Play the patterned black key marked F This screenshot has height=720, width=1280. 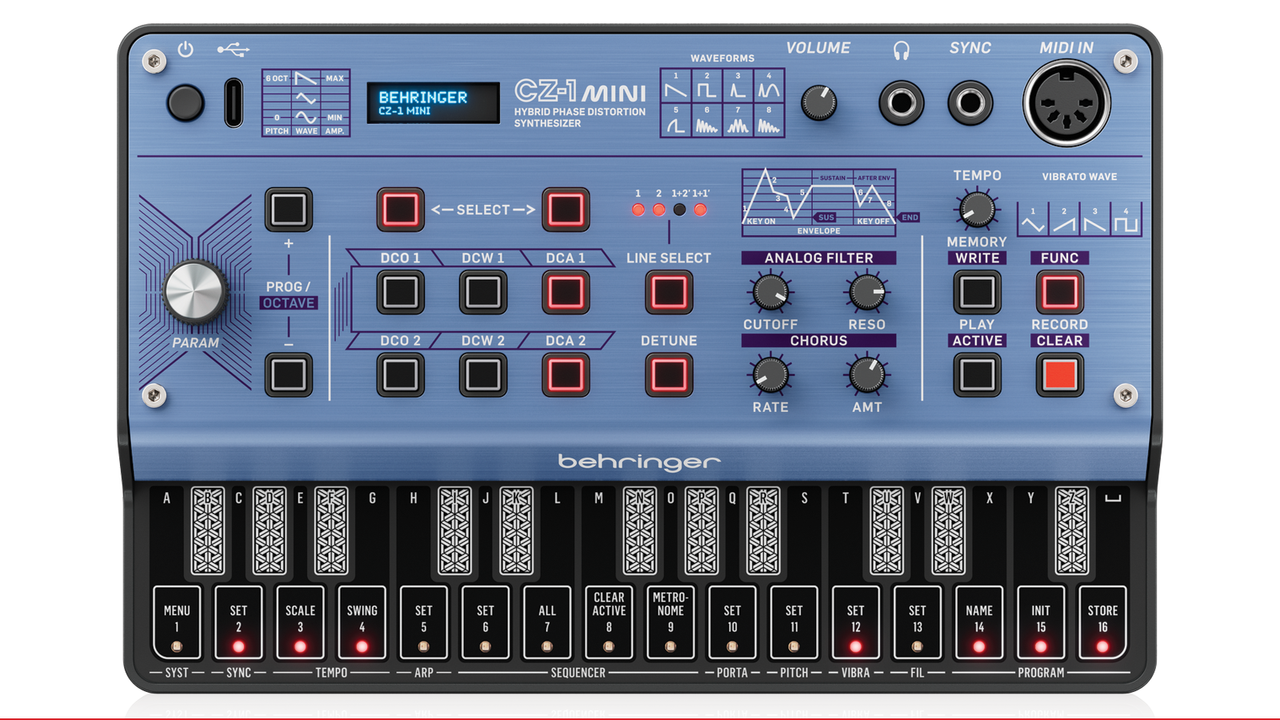click(331, 531)
